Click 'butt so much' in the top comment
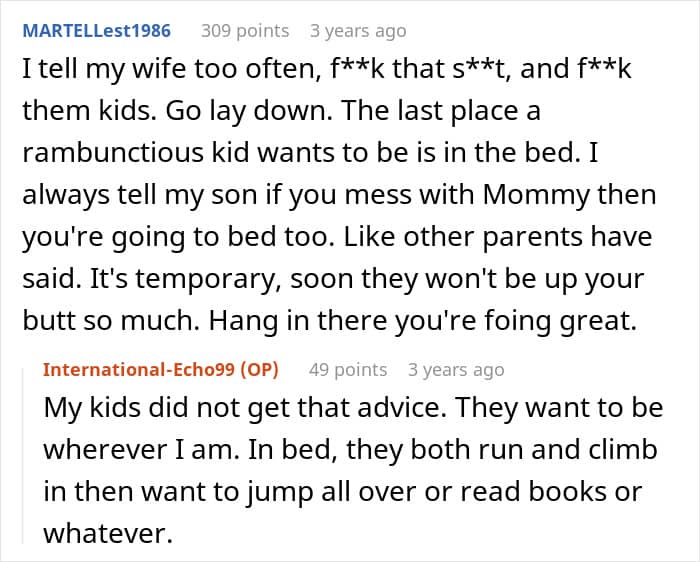The image size is (700, 562). tap(108, 323)
